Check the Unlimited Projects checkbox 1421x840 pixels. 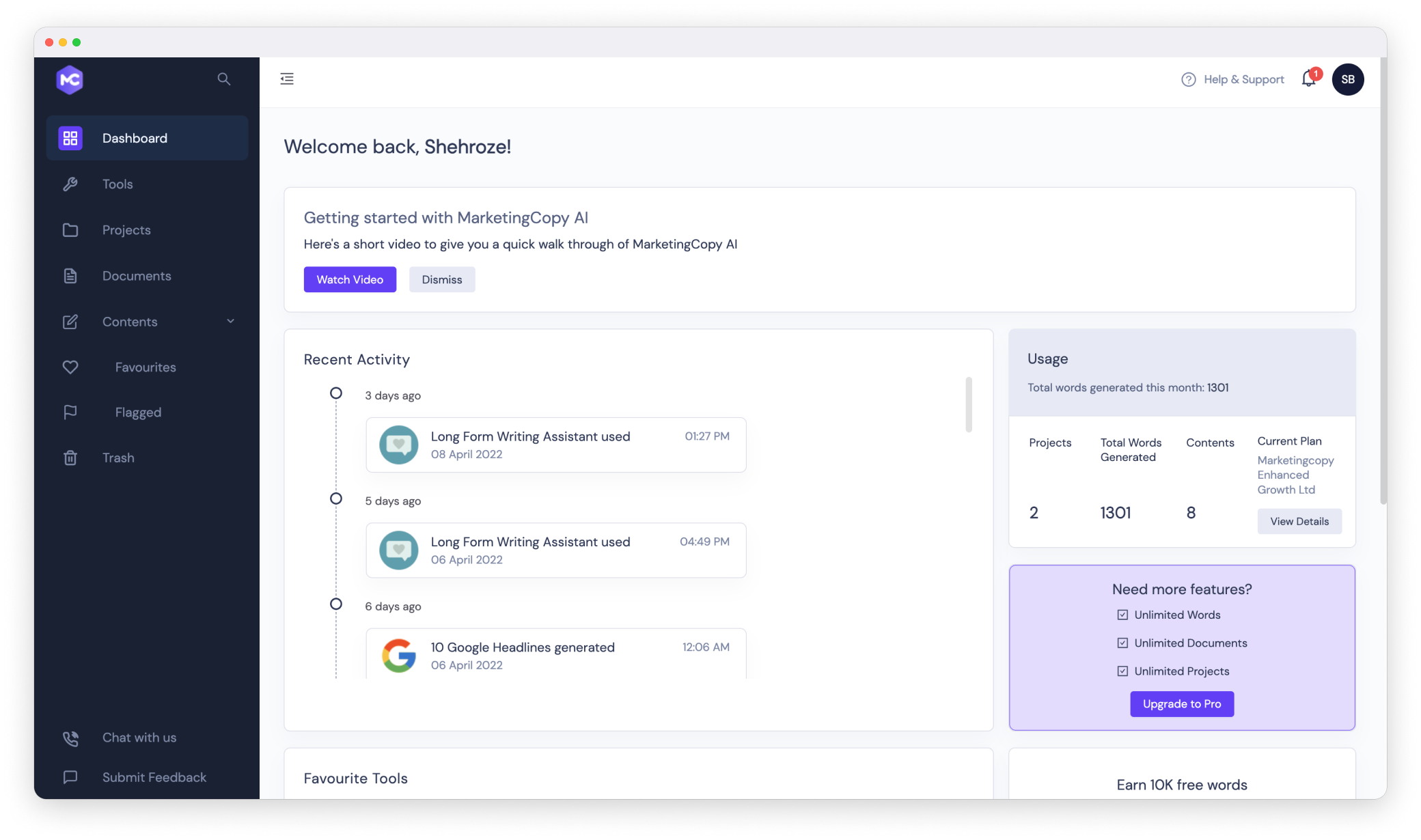coord(1123,671)
